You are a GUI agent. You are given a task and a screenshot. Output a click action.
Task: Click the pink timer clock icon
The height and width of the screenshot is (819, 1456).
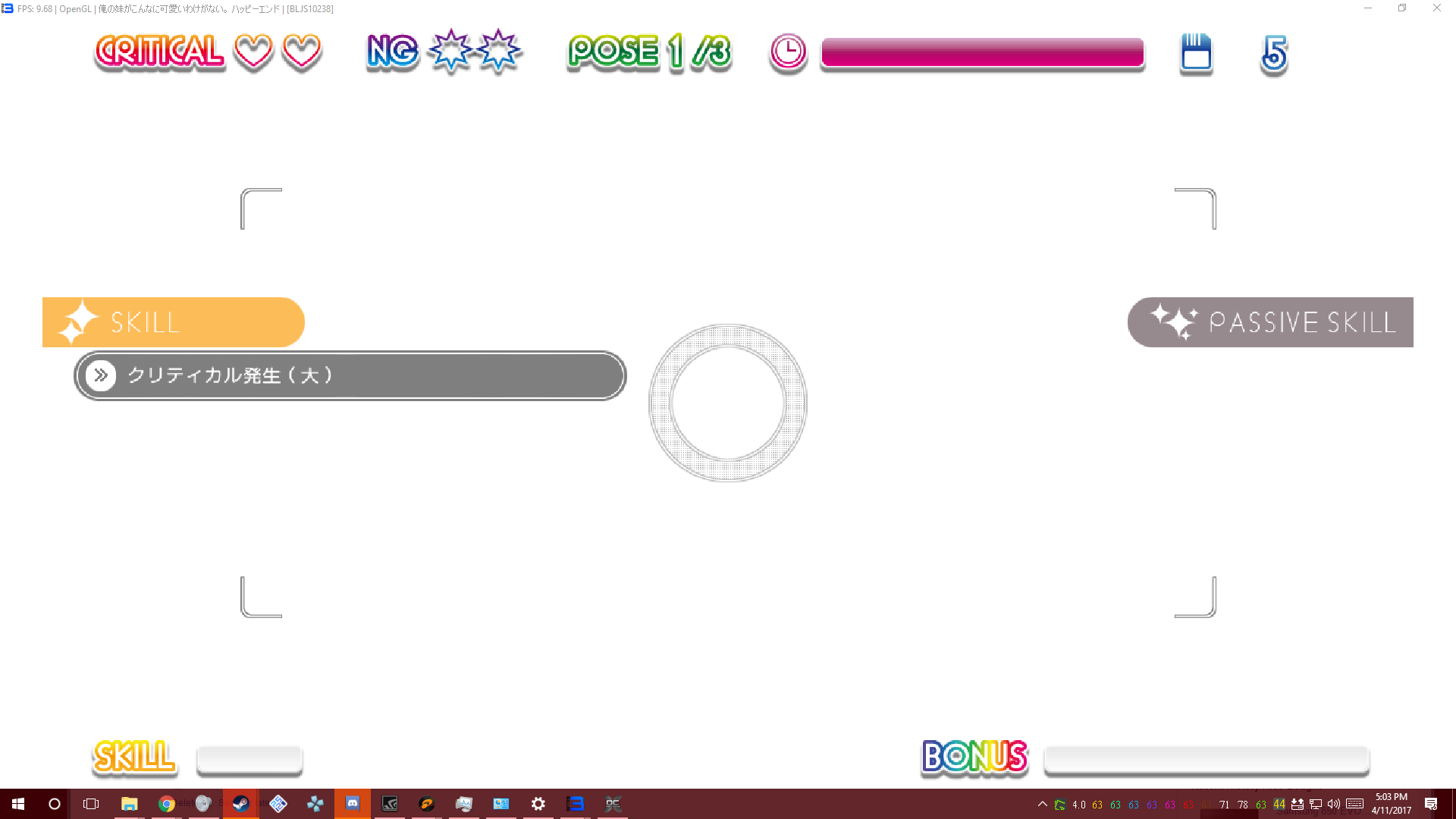[788, 53]
